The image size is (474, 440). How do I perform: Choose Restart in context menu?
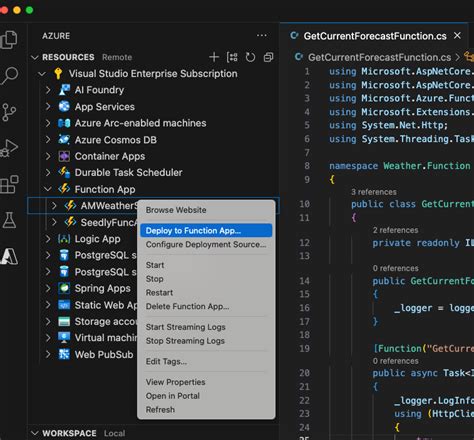tap(206, 292)
